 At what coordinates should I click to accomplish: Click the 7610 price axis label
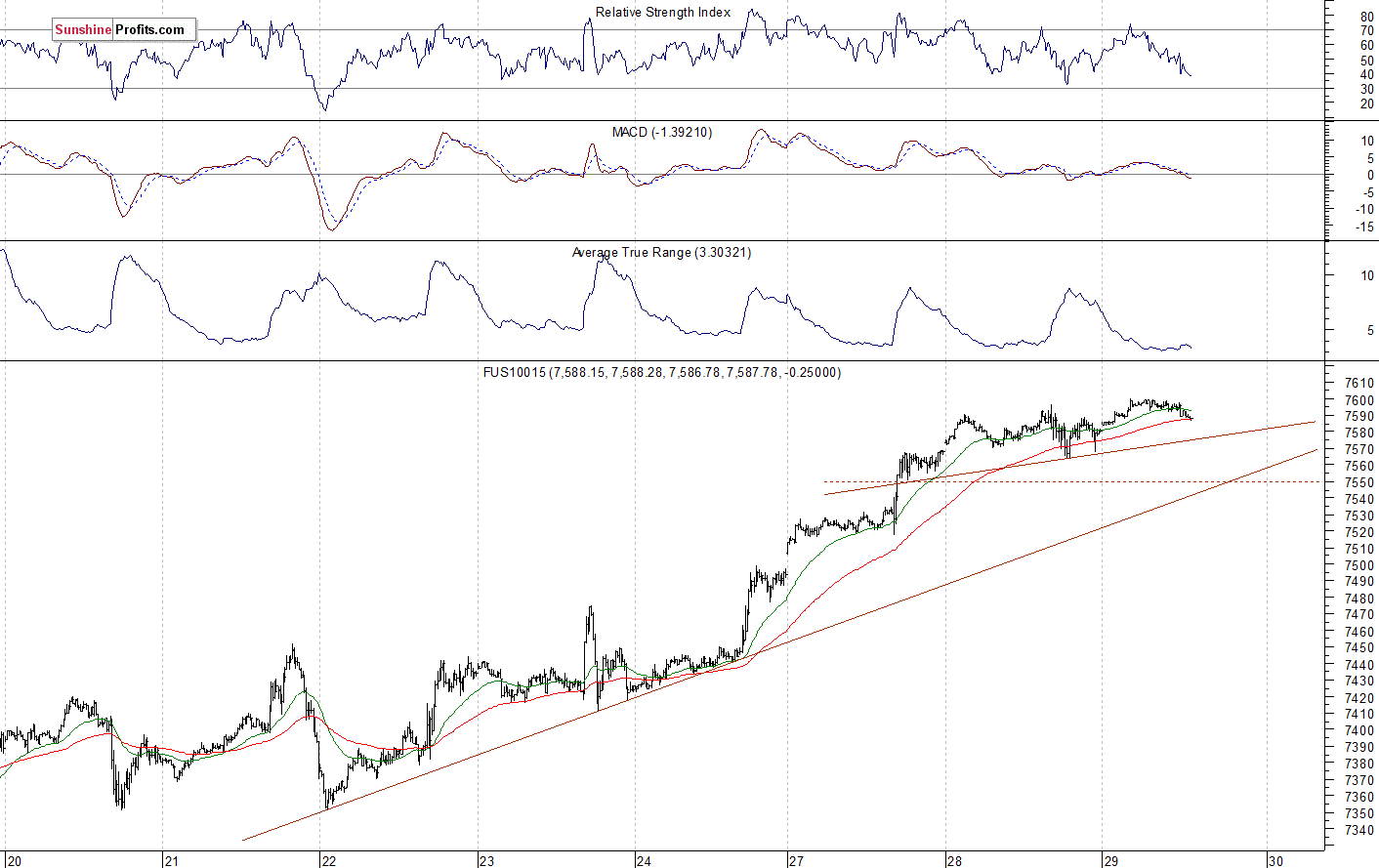[1358, 383]
